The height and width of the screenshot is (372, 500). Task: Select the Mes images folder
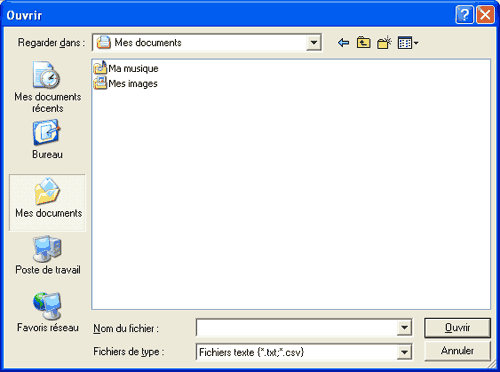pos(125,83)
